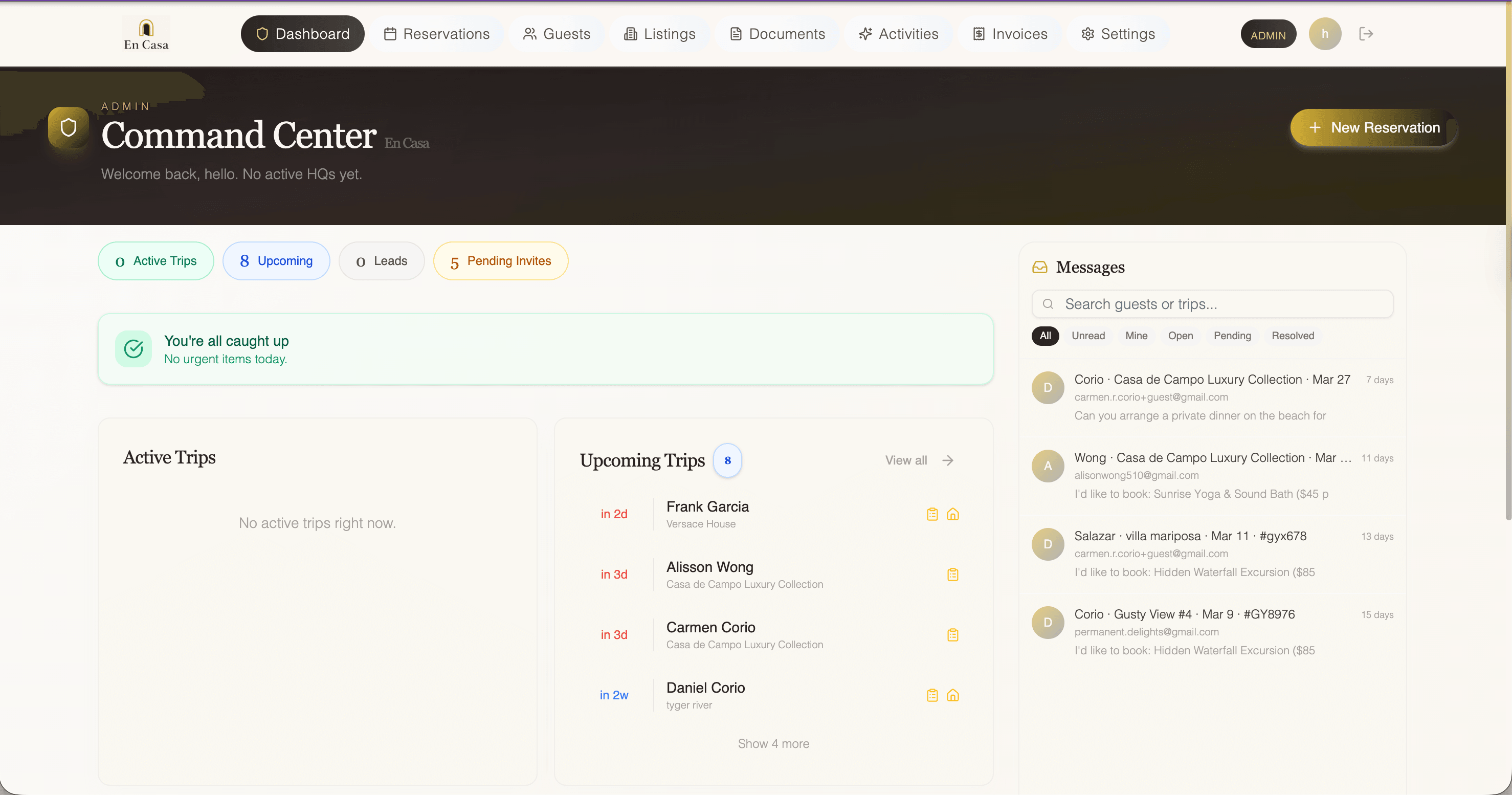Open View all upcoming trips
The height and width of the screenshot is (795, 1512).
pos(905,460)
